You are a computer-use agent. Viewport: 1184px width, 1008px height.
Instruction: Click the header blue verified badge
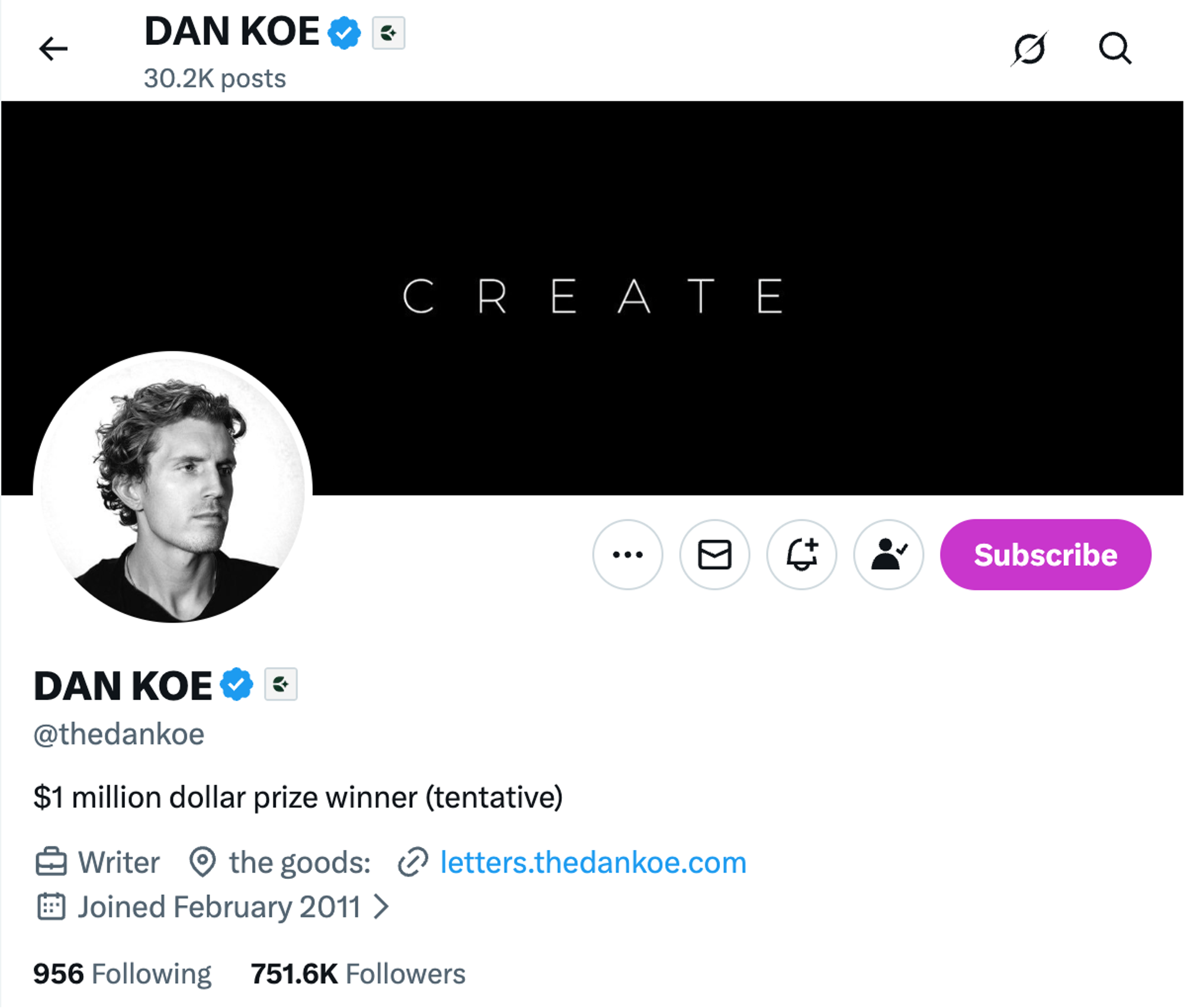pyautogui.click(x=345, y=33)
